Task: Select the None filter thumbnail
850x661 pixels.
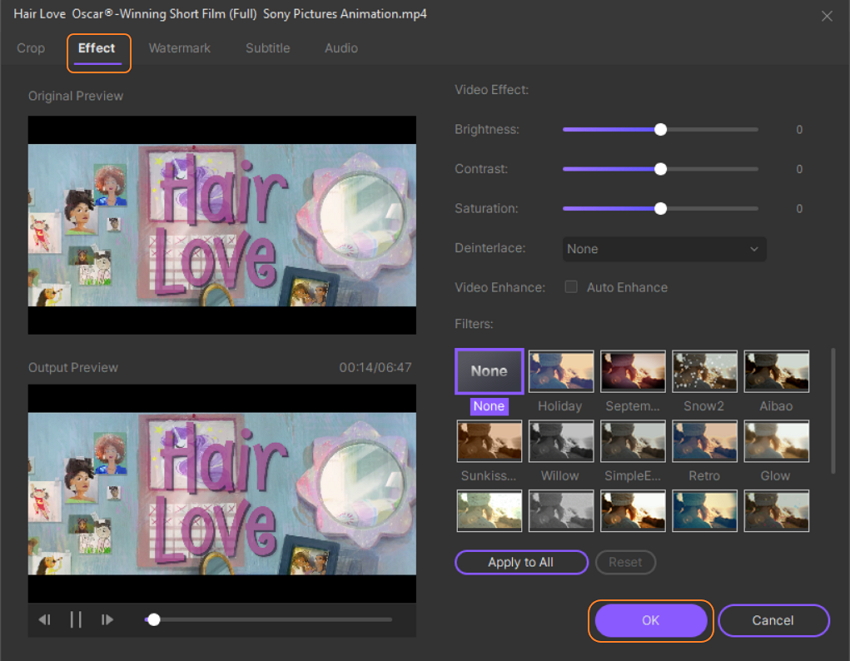Action: 489,371
